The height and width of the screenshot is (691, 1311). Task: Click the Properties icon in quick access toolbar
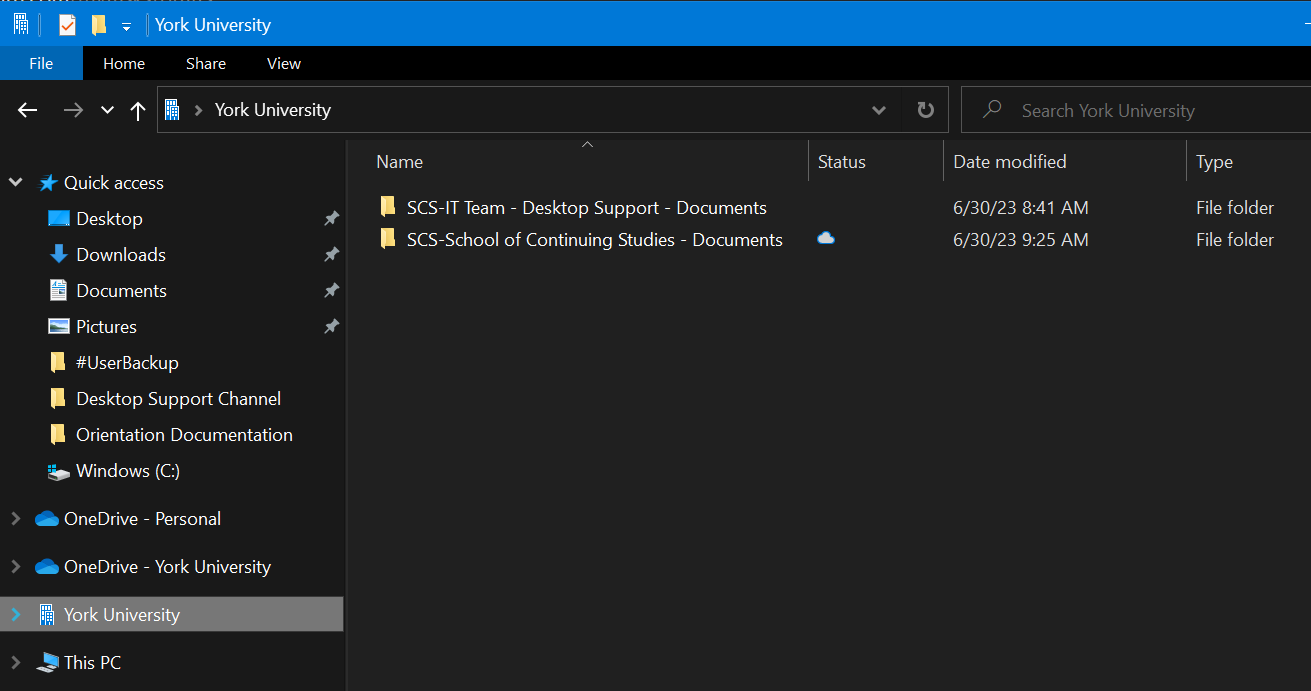point(67,25)
